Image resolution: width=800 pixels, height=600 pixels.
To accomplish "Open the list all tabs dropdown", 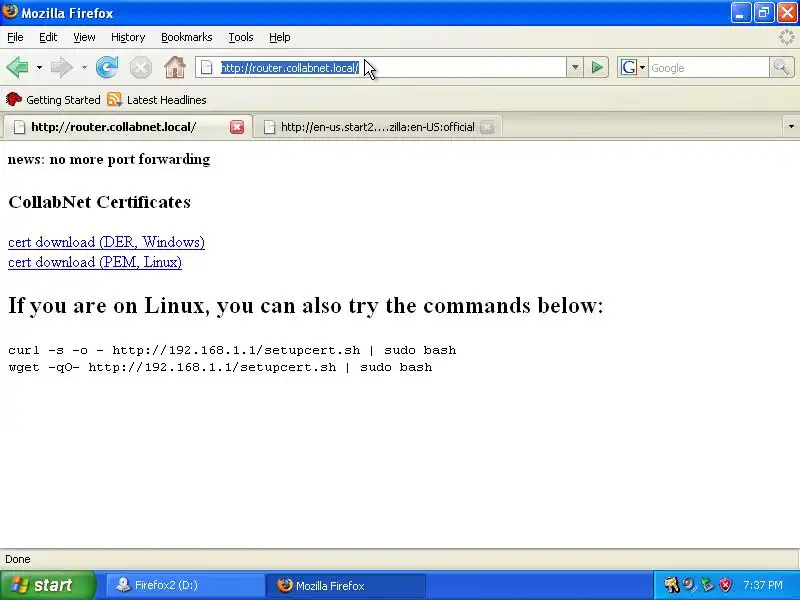I will (x=791, y=127).
